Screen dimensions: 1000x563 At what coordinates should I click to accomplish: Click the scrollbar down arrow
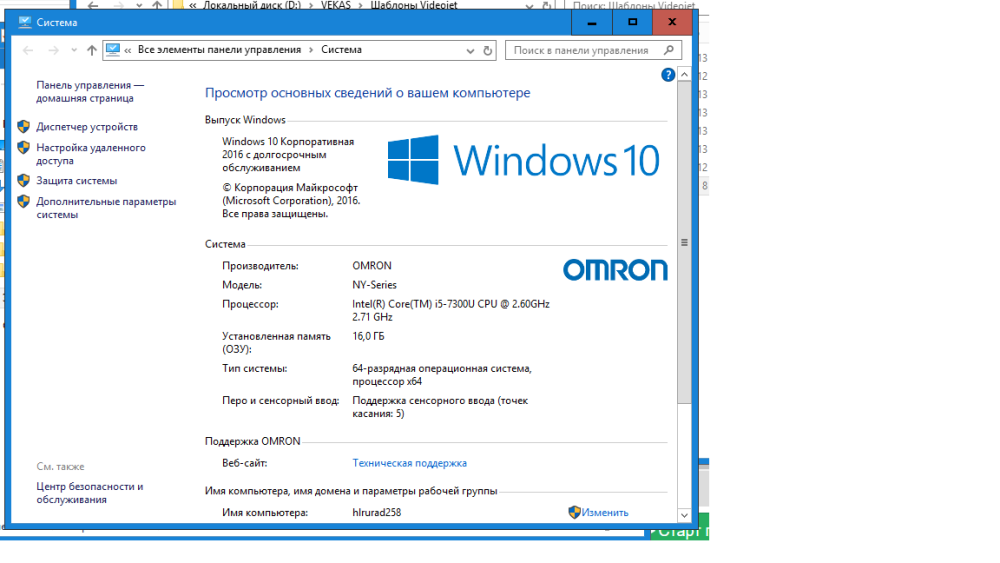point(684,515)
